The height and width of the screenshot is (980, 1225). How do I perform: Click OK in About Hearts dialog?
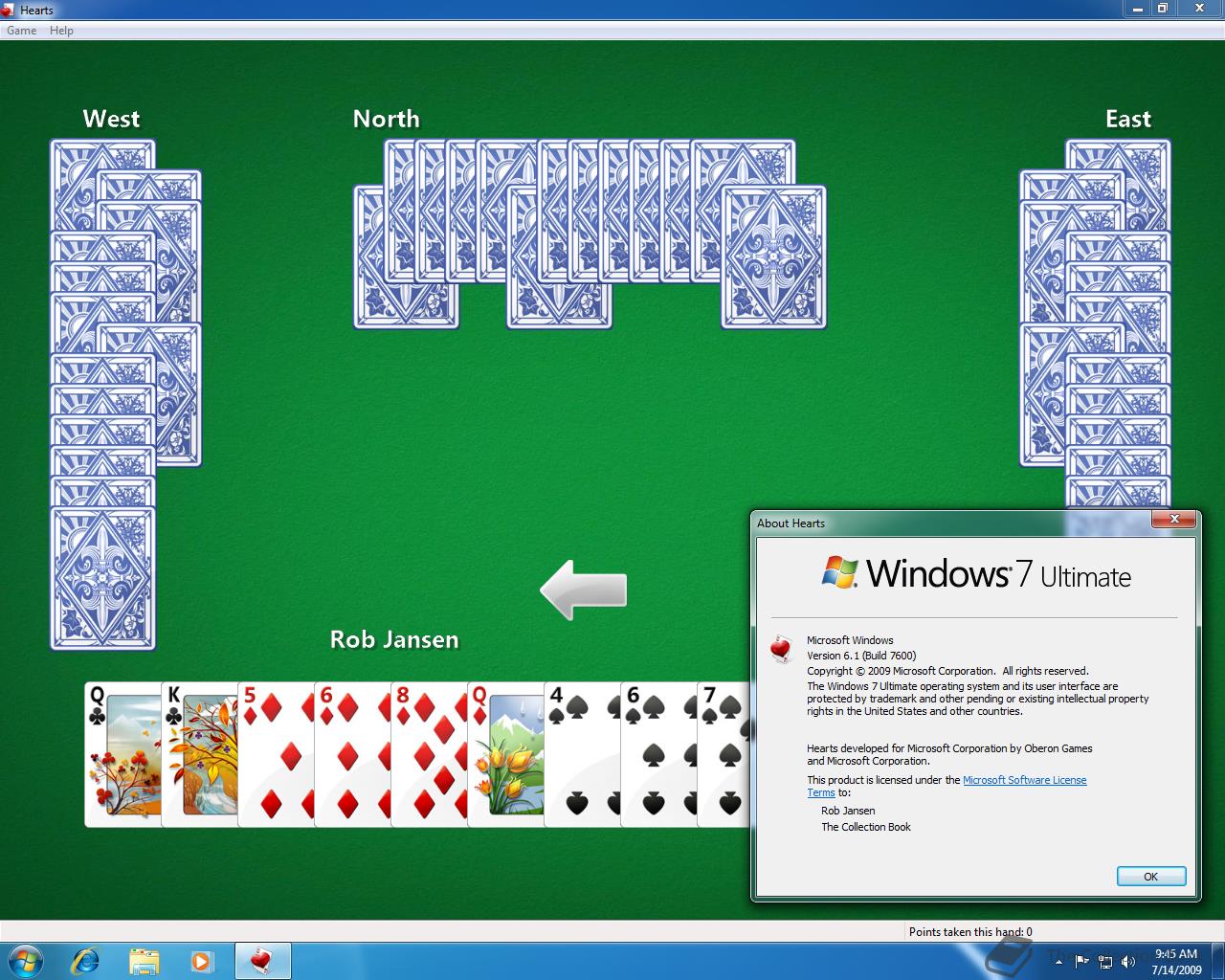click(x=1151, y=876)
